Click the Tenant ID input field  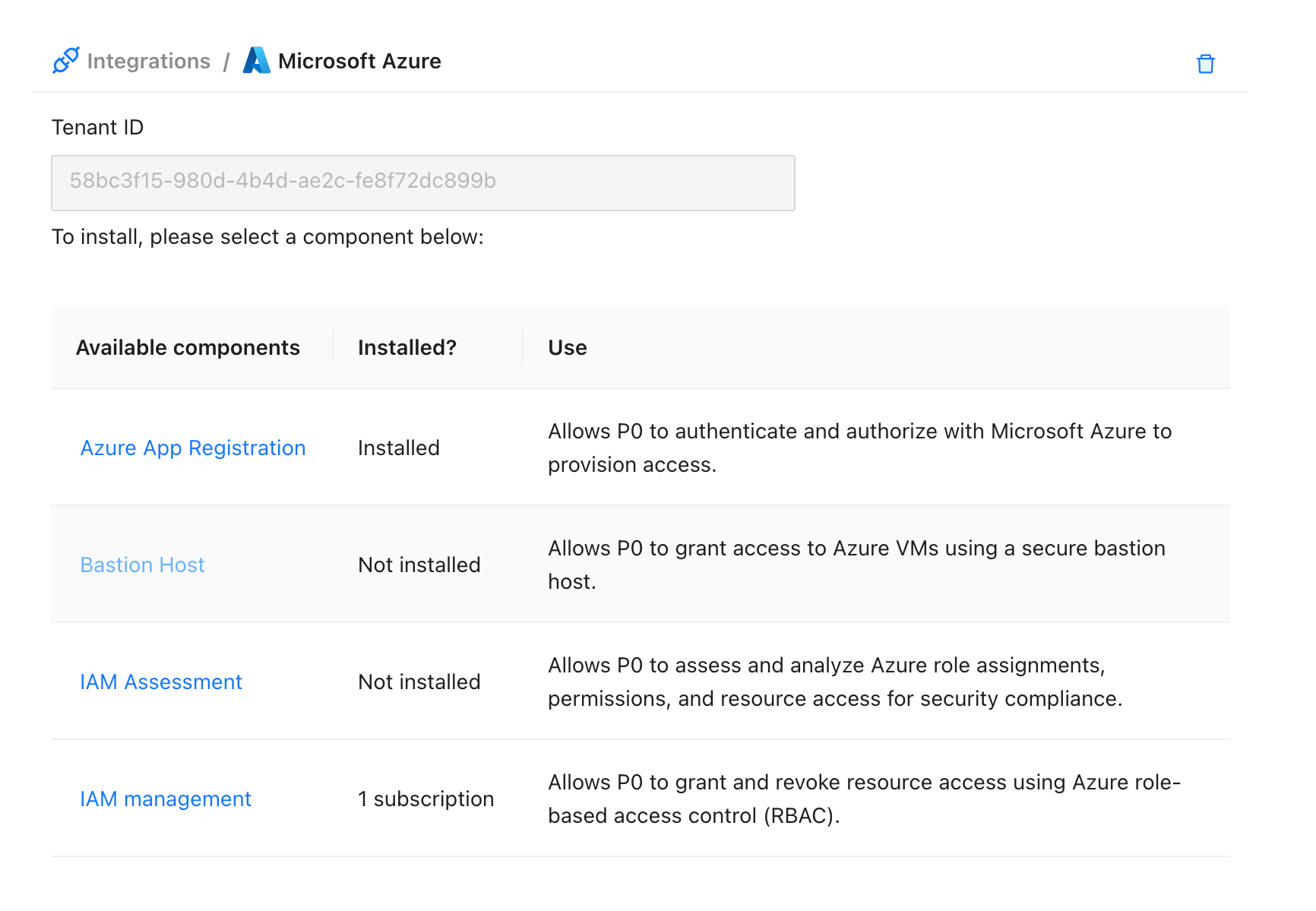click(x=422, y=183)
